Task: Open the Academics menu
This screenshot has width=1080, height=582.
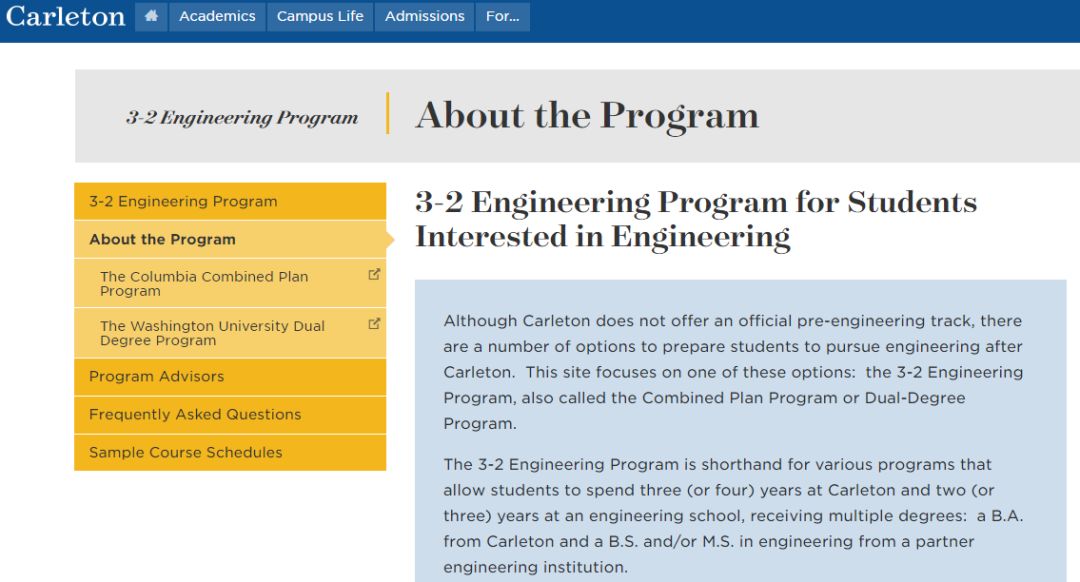Action: (217, 17)
